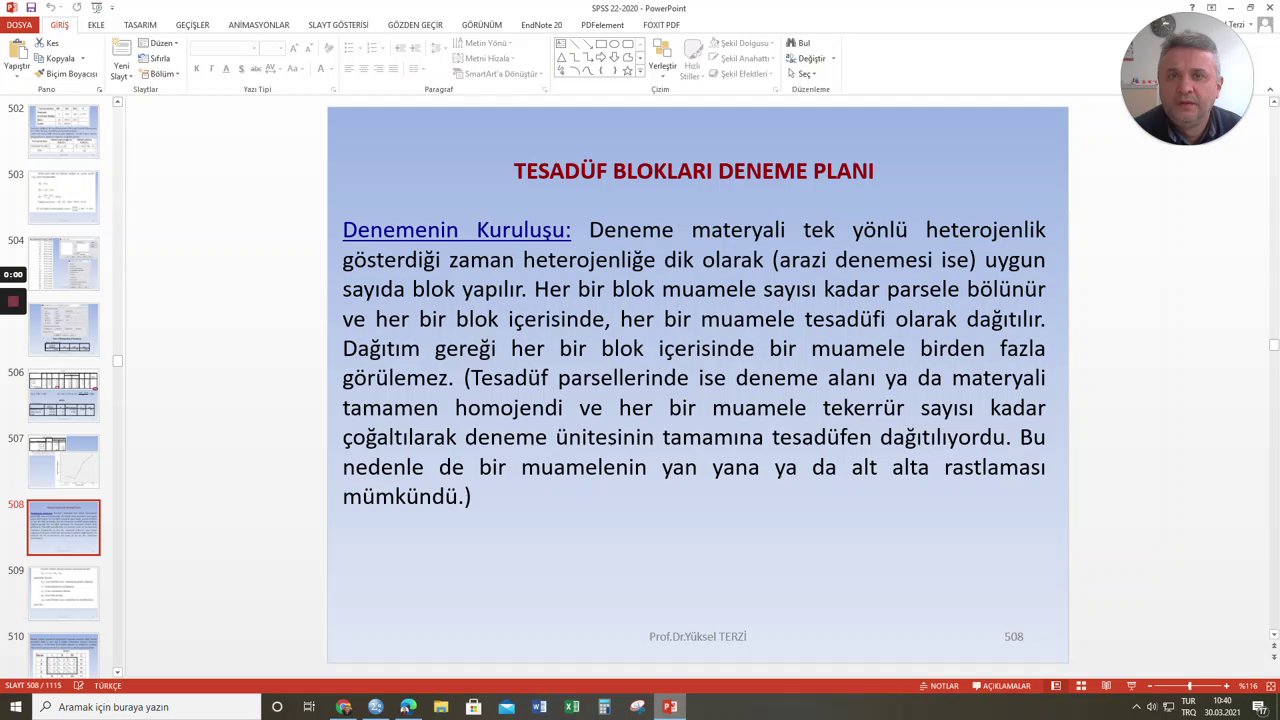Open Word from the taskbar
This screenshot has height=720, width=1280.
click(539, 707)
